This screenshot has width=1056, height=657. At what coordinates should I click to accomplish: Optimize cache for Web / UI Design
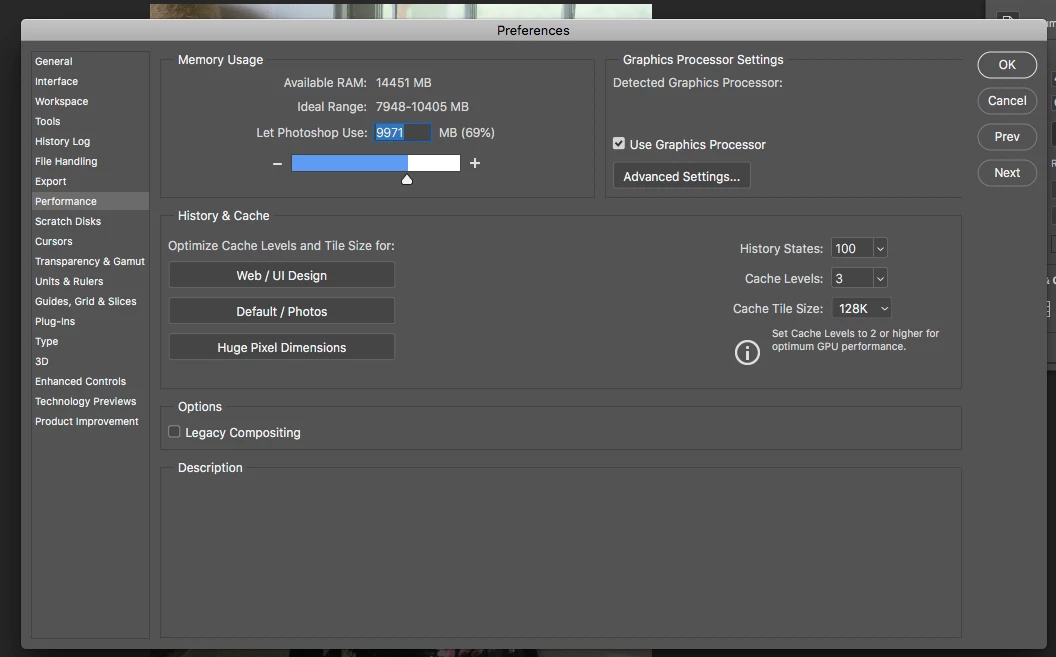pyautogui.click(x=282, y=275)
